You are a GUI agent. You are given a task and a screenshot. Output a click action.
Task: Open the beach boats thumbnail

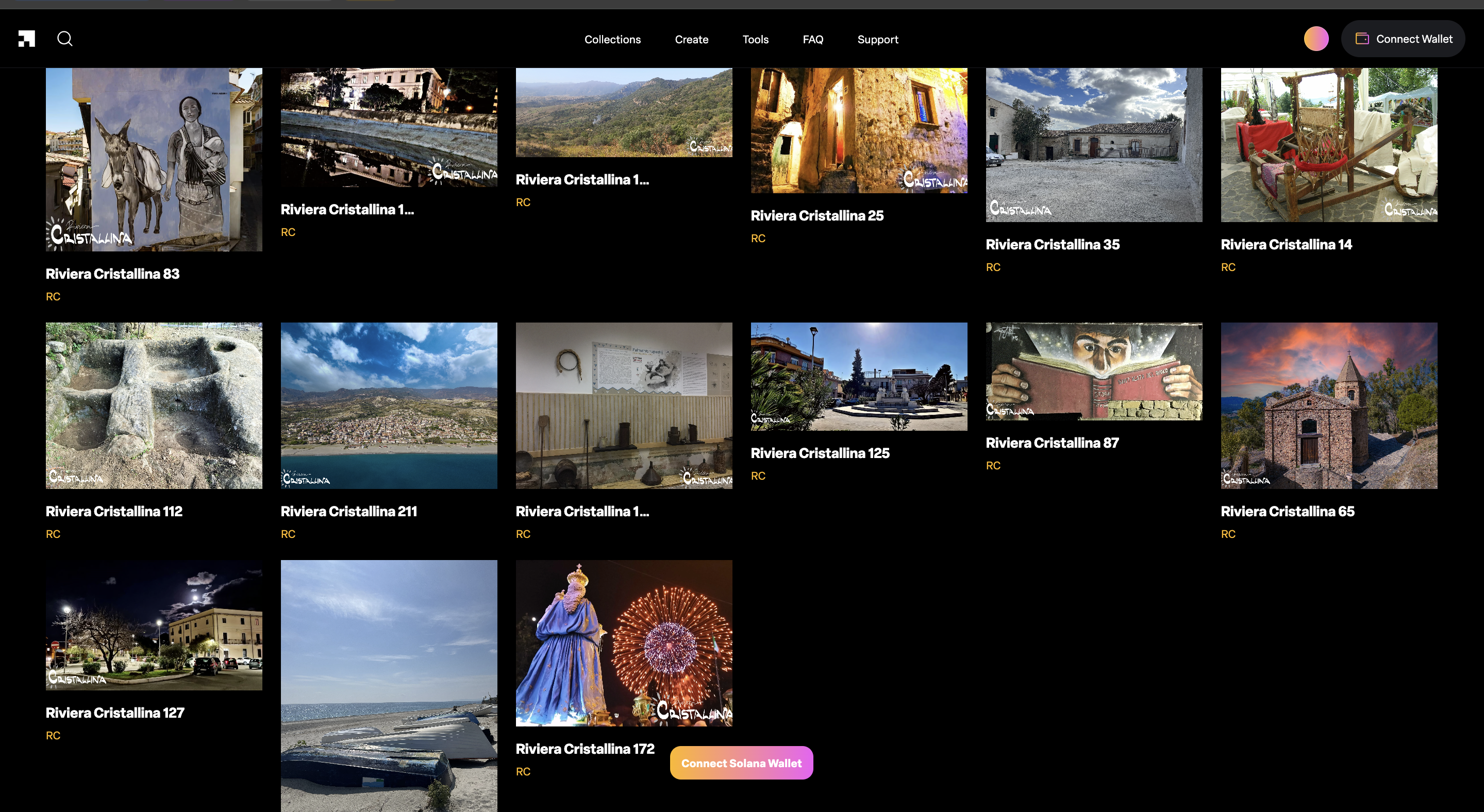pos(389,686)
